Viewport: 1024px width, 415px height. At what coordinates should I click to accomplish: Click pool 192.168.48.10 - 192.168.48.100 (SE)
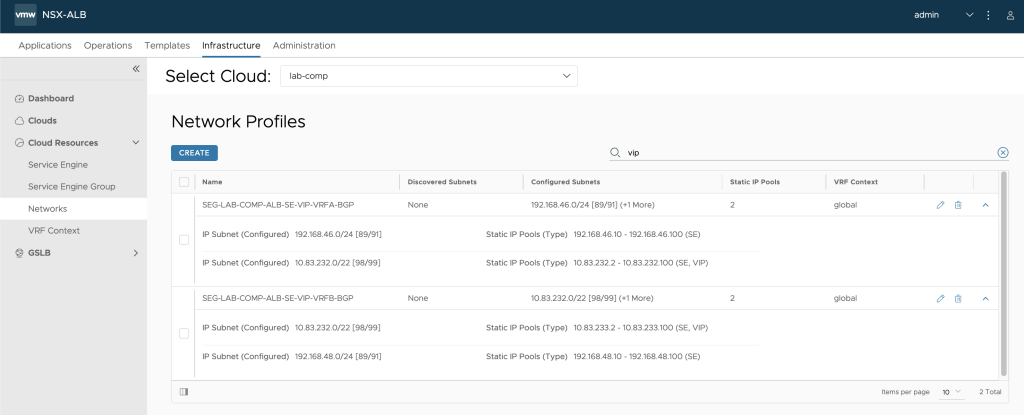(637, 356)
